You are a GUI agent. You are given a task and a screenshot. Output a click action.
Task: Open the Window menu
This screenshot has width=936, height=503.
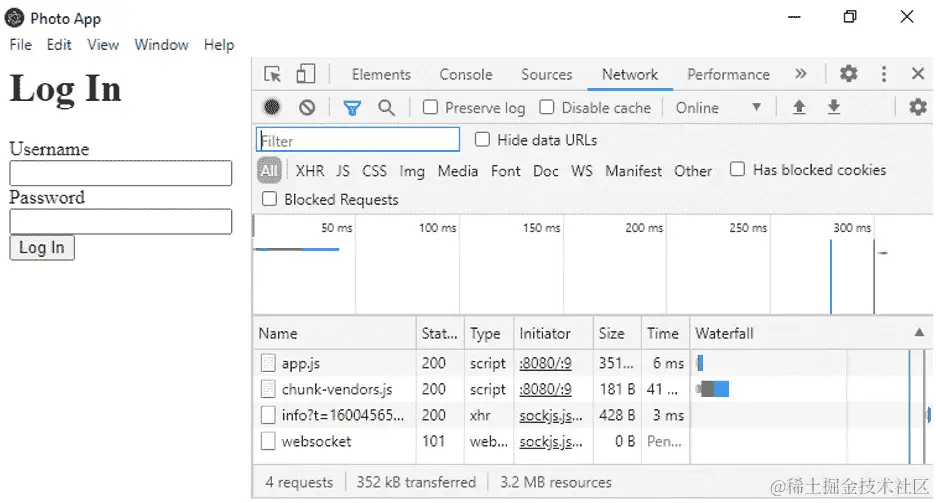(161, 45)
